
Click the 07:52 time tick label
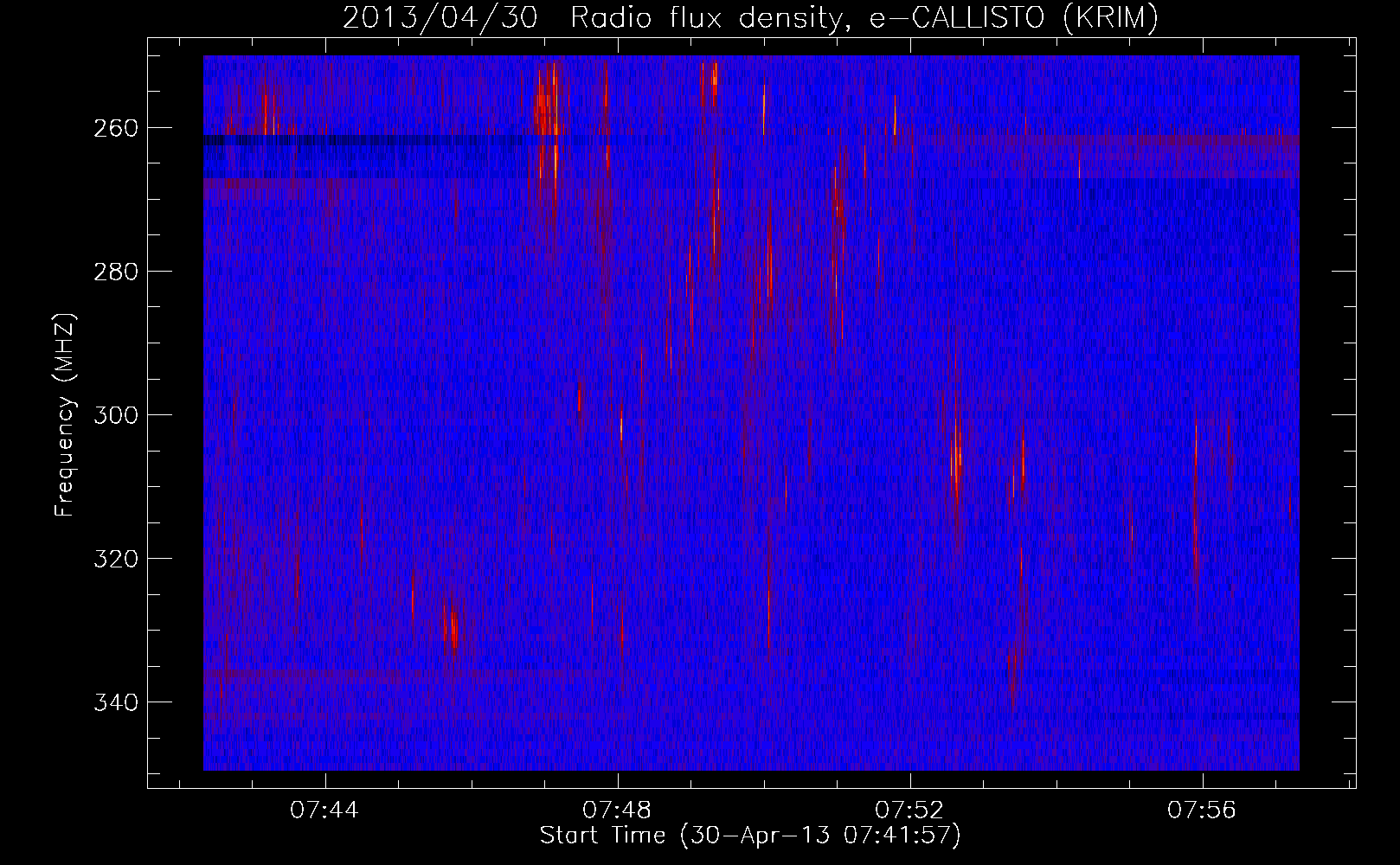pos(909,811)
